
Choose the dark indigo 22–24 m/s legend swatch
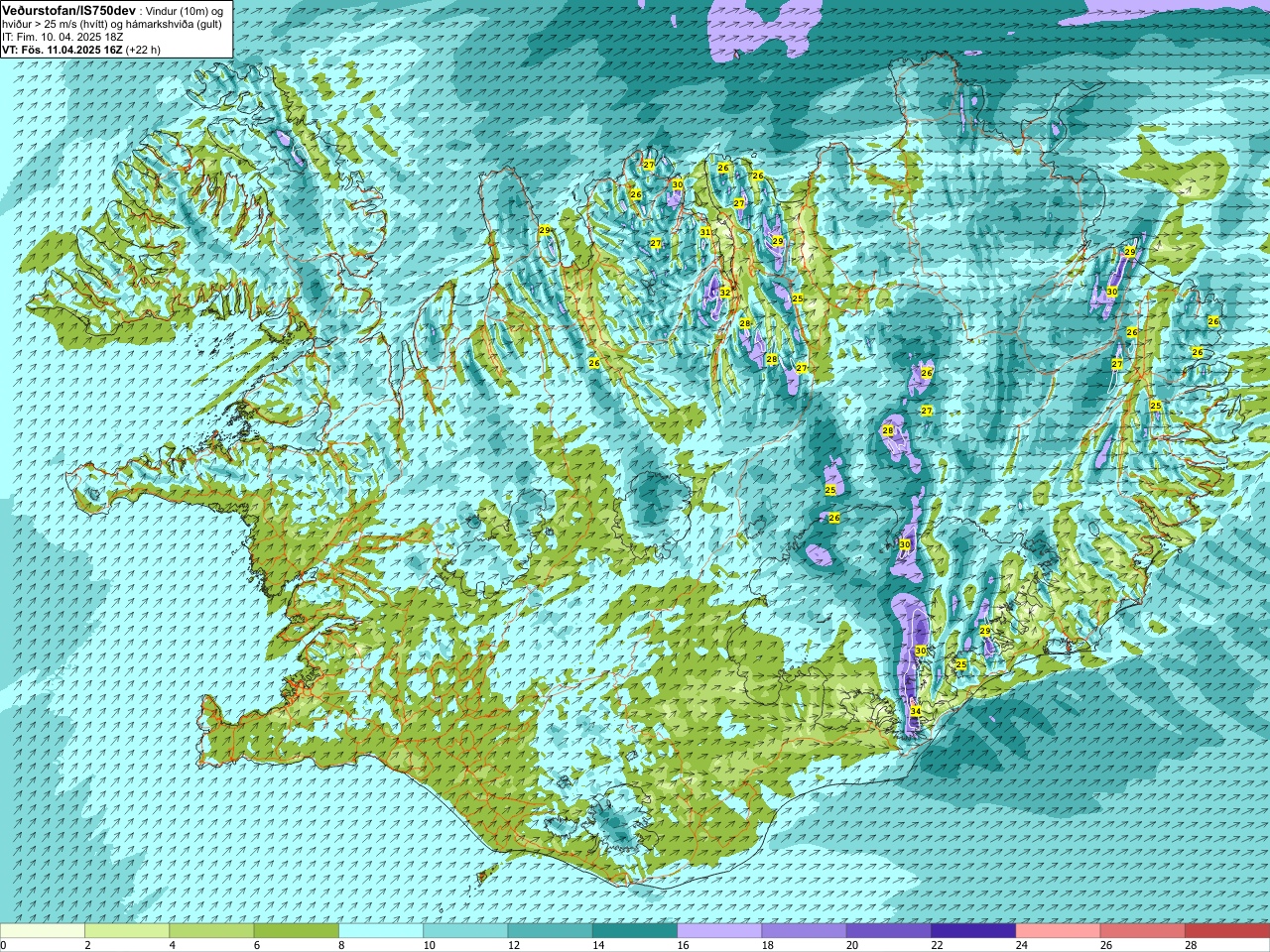pos(973,931)
